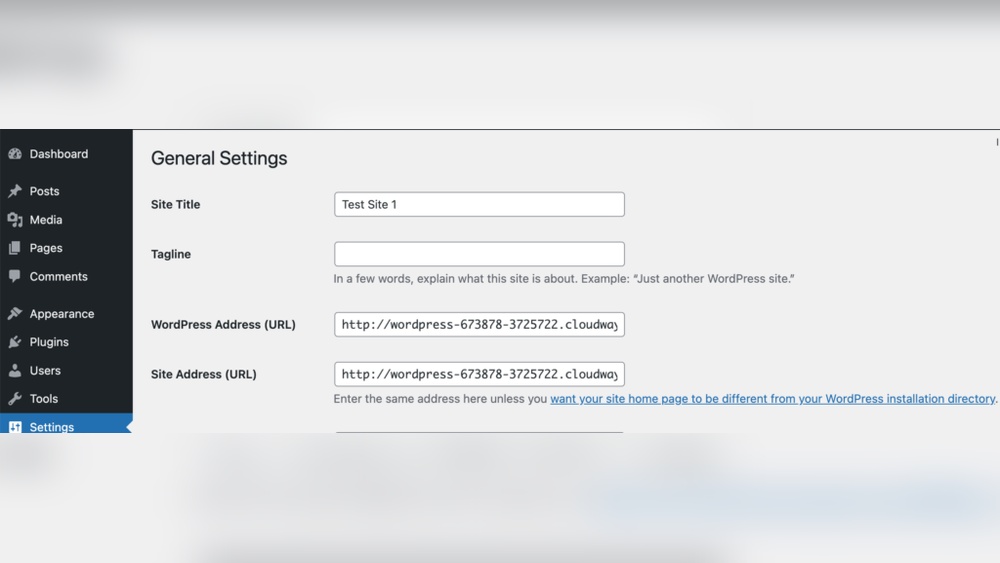Click the Comments speech bubble icon
Image resolution: width=1000 pixels, height=563 pixels.
pos(15,276)
